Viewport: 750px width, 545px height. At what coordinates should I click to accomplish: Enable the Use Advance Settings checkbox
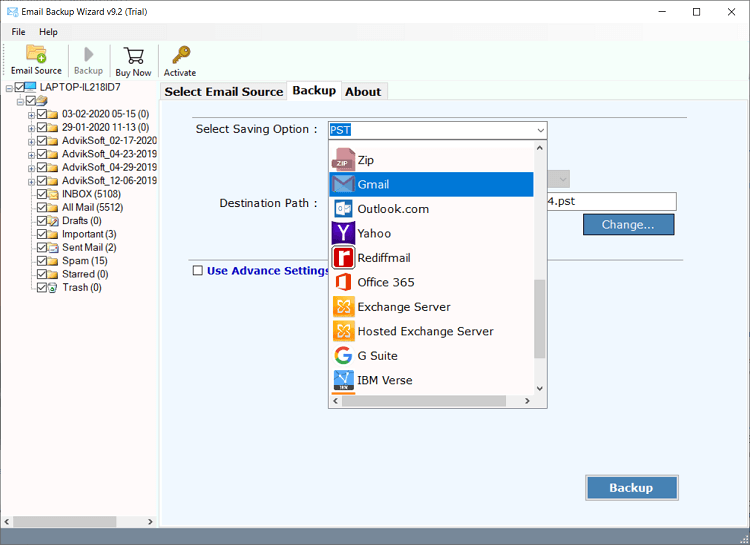[198, 271]
